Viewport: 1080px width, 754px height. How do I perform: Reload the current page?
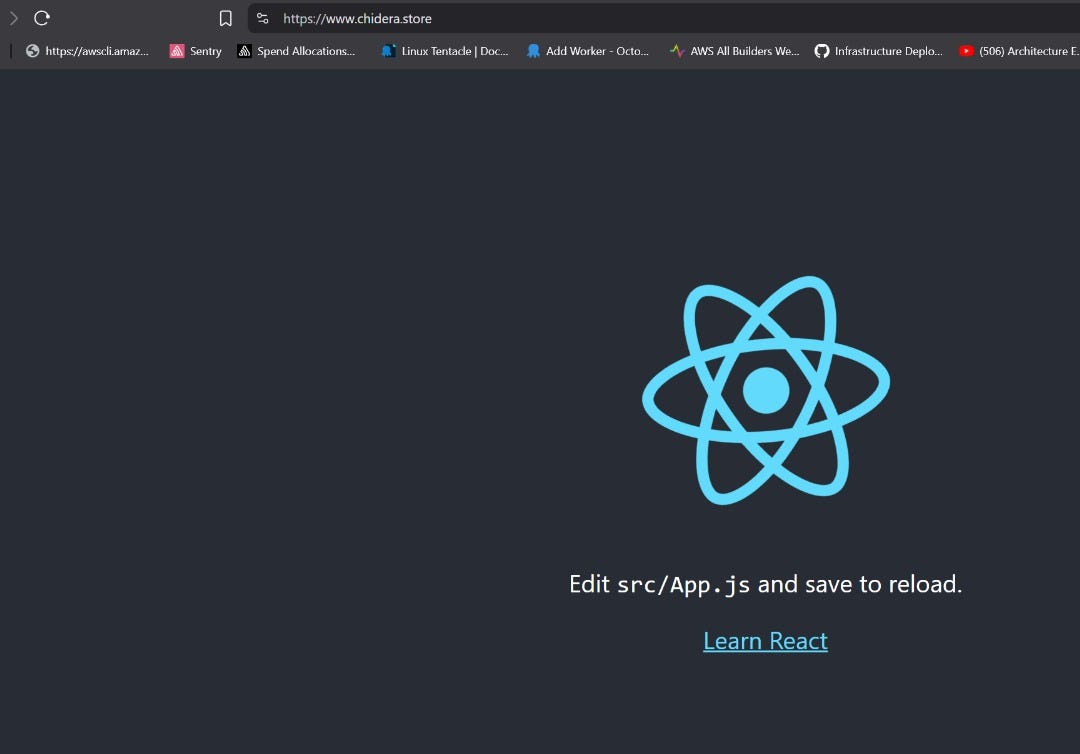[41, 18]
